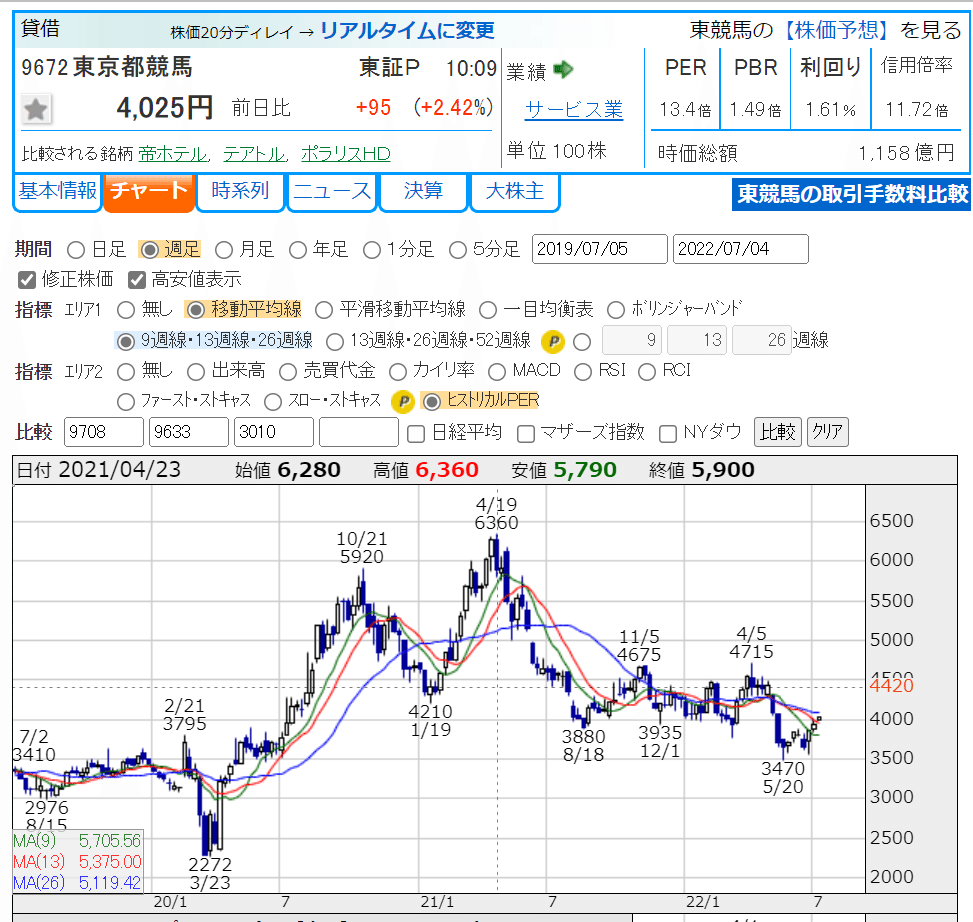Image resolution: width=973 pixels, height=922 pixels.
Task: Select RCI indicator radio
Action: 647,372
